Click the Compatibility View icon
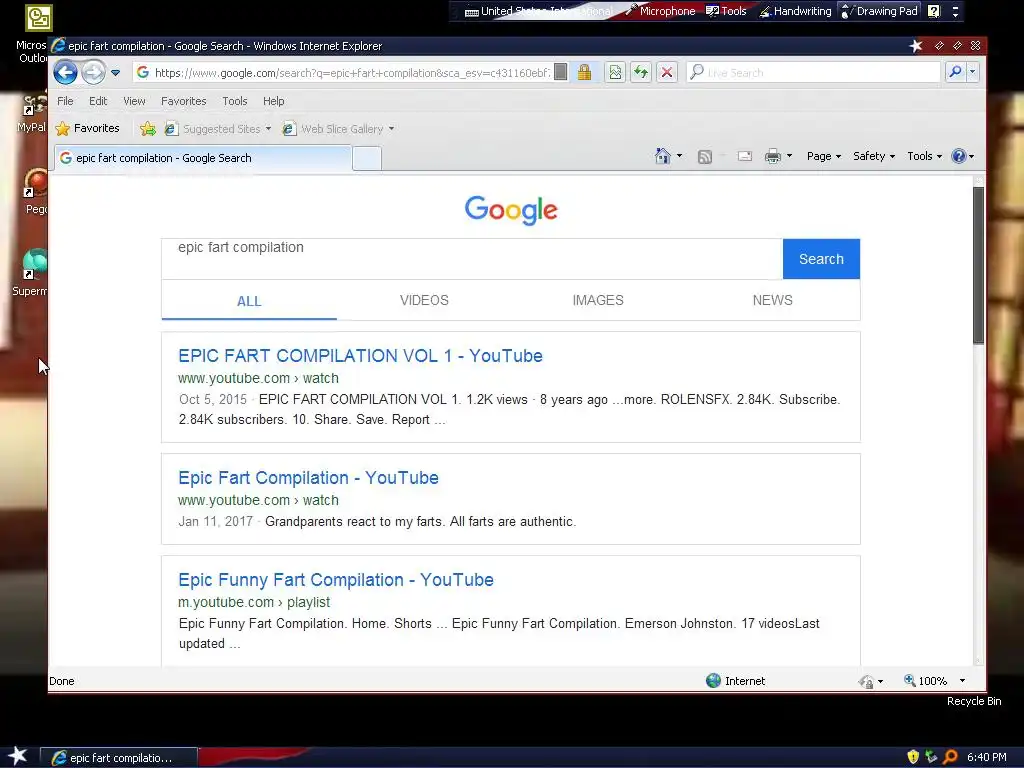 [615, 72]
